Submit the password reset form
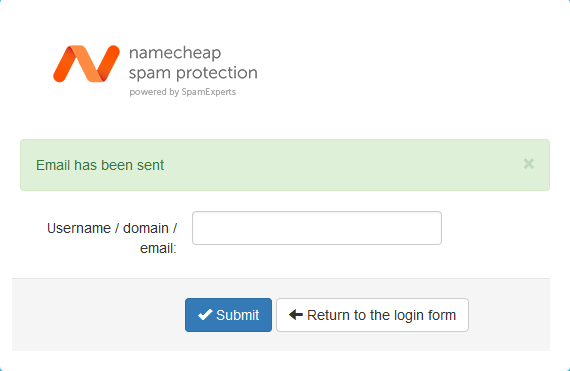Image resolution: width=570 pixels, height=371 pixels. [228, 315]
